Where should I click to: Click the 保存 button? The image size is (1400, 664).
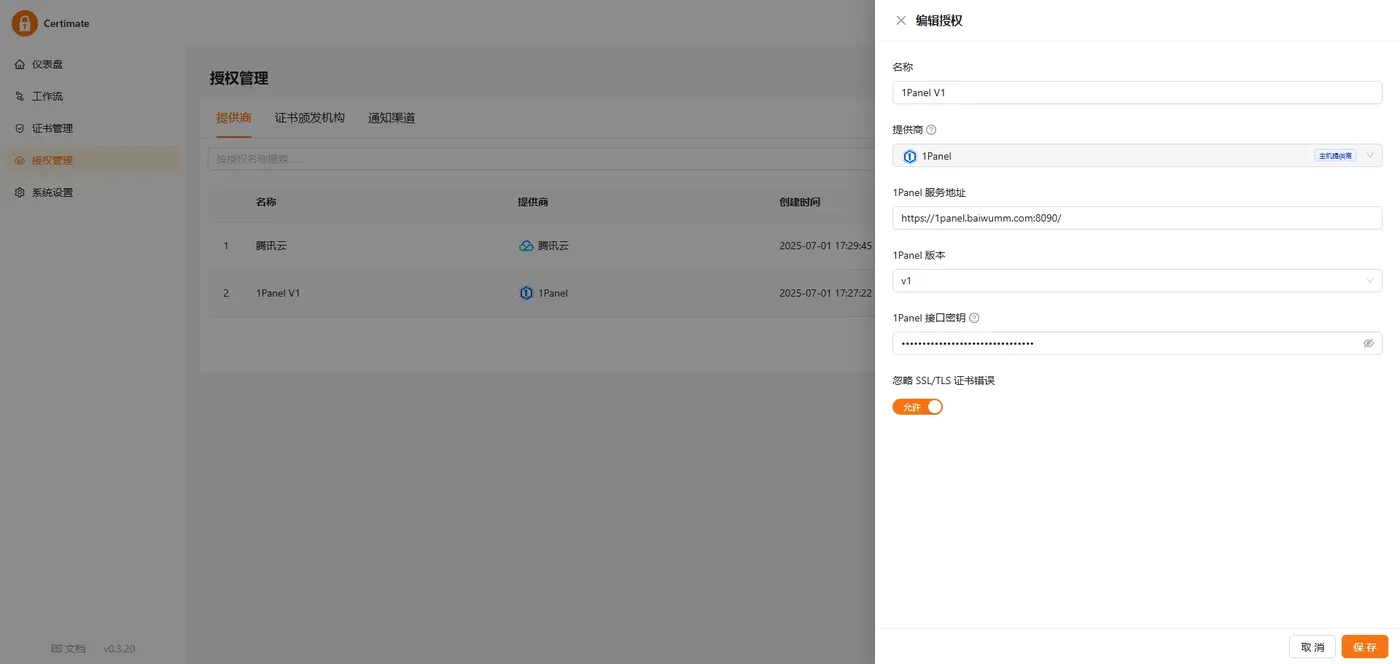[1365, 647]
